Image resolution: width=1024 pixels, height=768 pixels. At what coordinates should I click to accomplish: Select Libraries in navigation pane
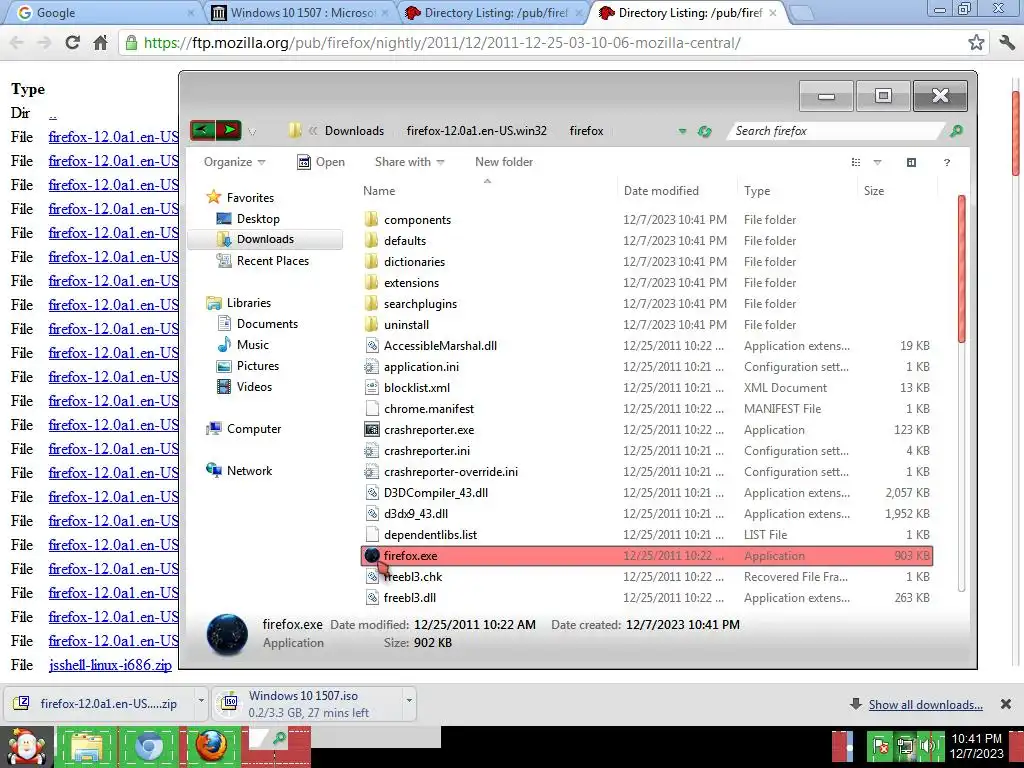(x=238, y=303)
